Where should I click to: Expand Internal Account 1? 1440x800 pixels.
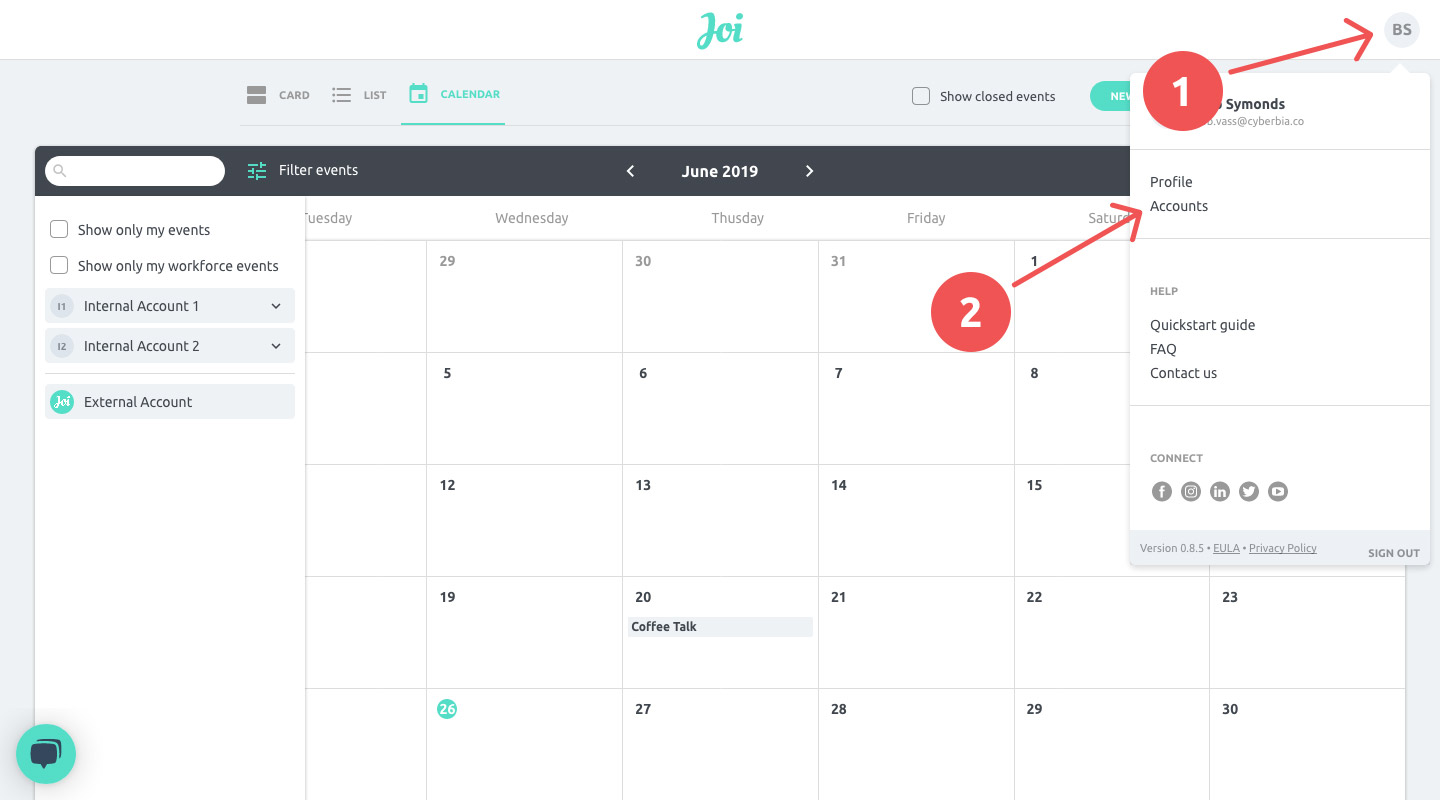(x=276, y=306)
